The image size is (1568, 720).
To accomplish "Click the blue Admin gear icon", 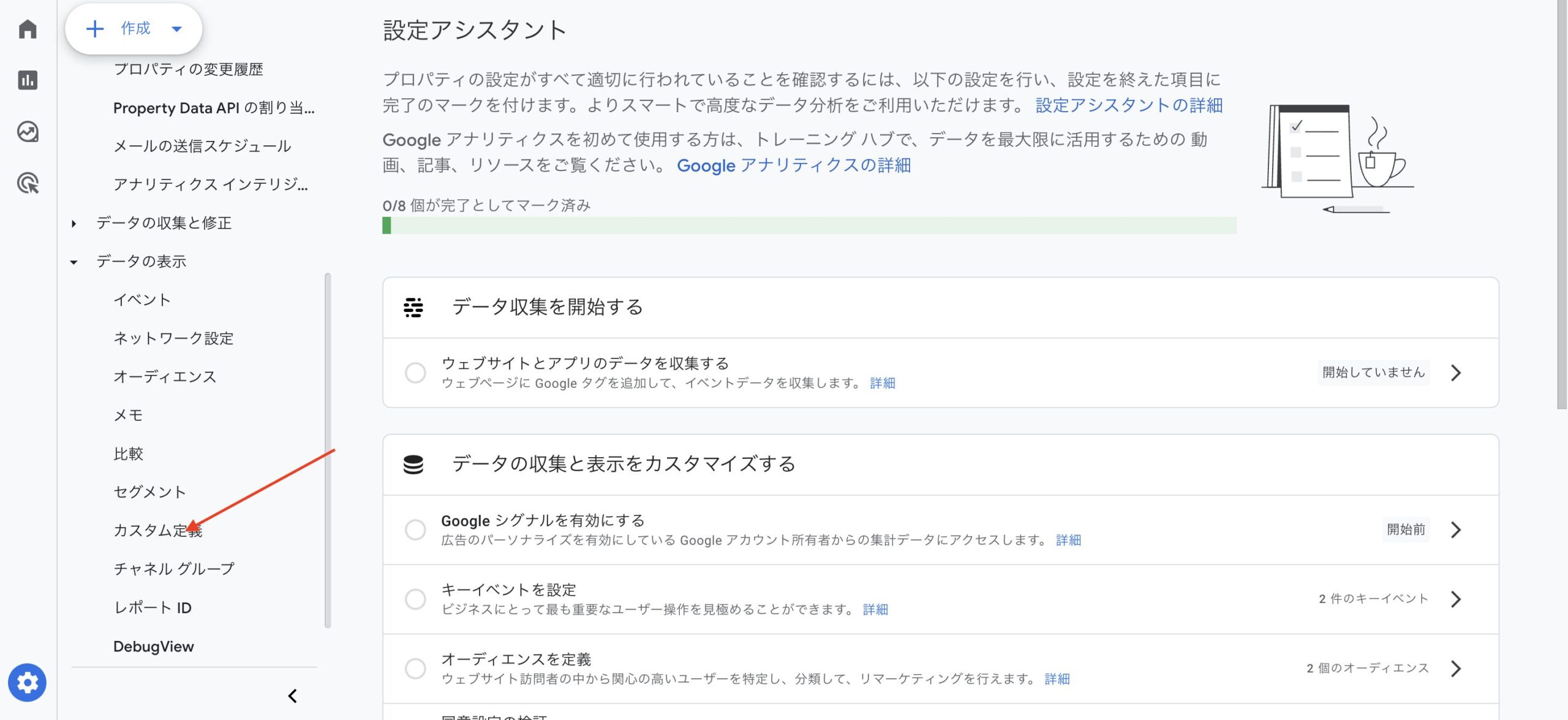I will point(27,682).
